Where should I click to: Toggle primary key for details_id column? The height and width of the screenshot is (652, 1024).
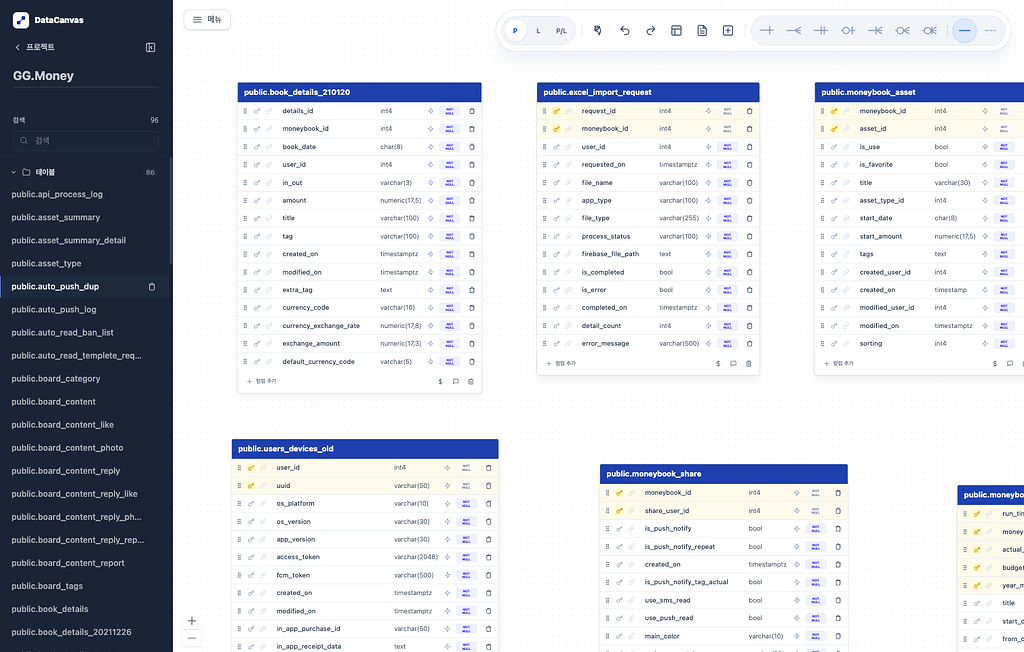pos(257,111)
